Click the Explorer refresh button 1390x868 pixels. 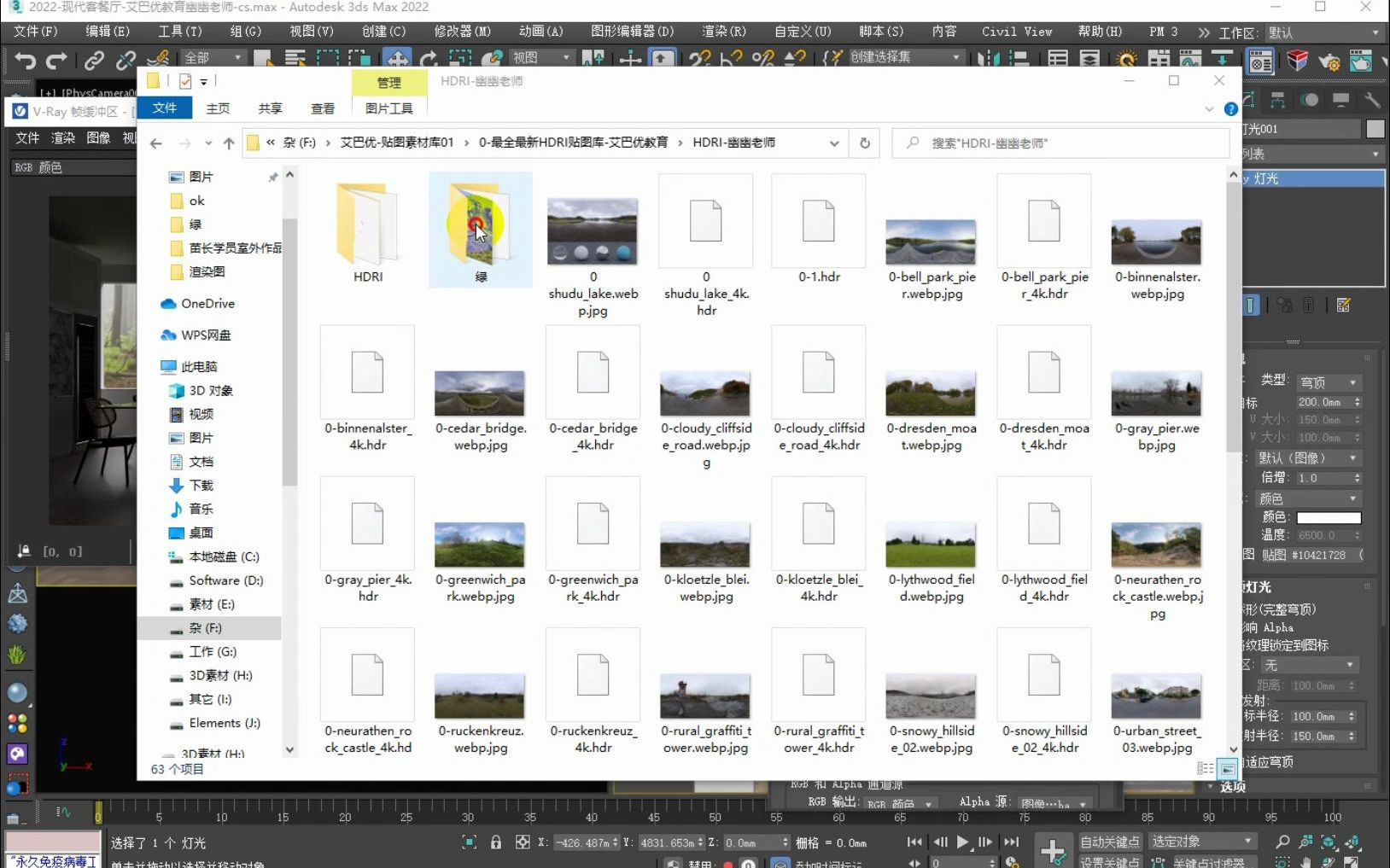pyautogui.click(x=864, y=143)
